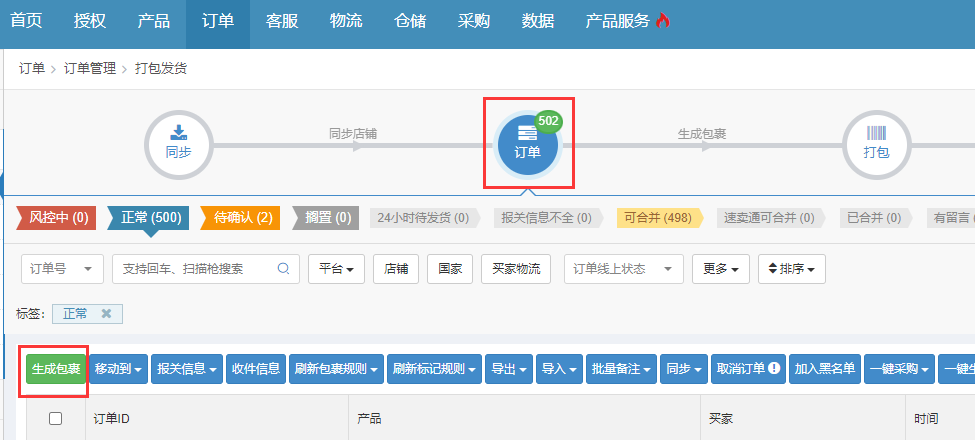Click the 打包发货 breadcrumb text

coord(161,68)
